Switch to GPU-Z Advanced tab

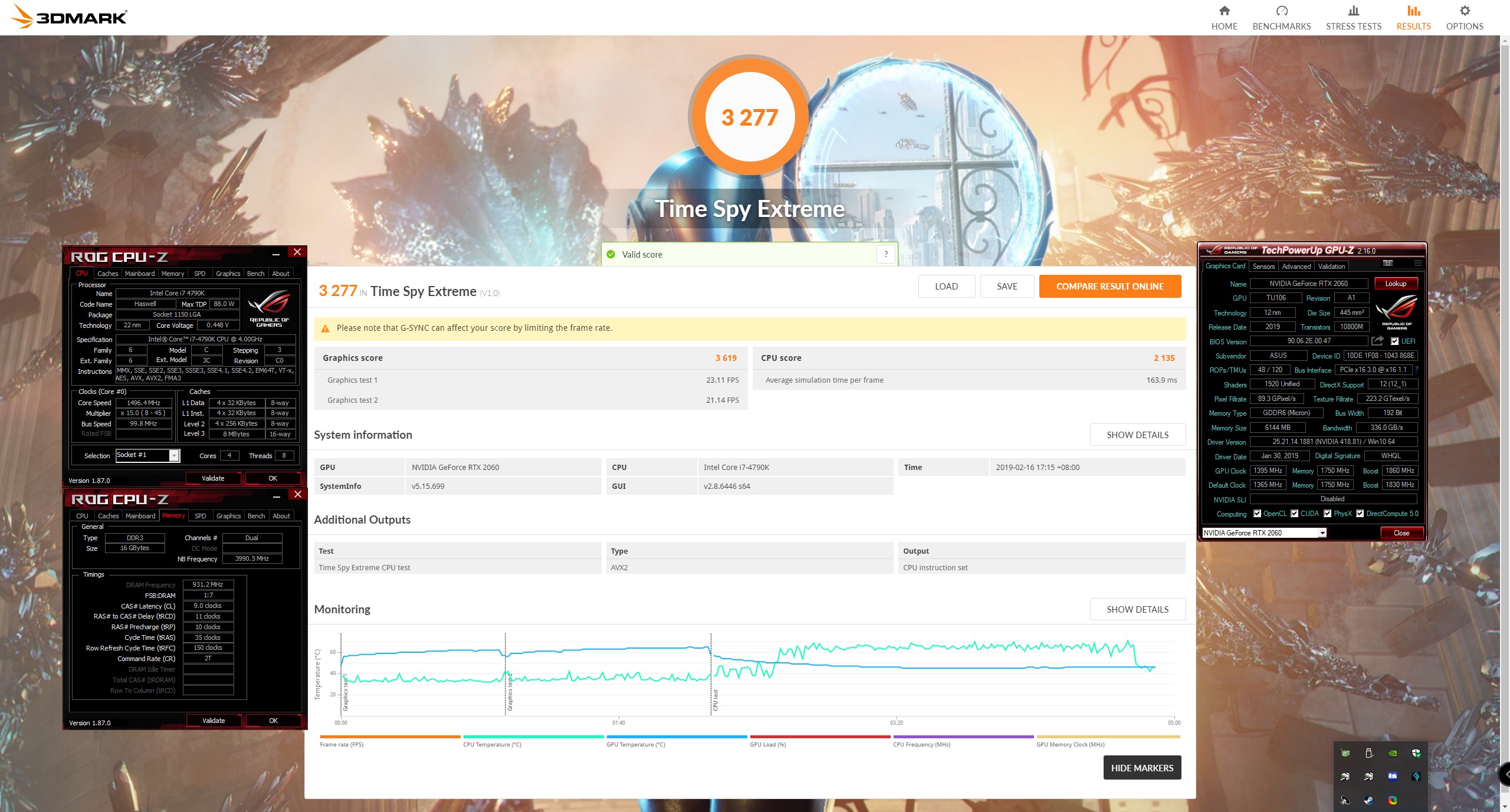pyautogui.click(x=1296, y=267)
